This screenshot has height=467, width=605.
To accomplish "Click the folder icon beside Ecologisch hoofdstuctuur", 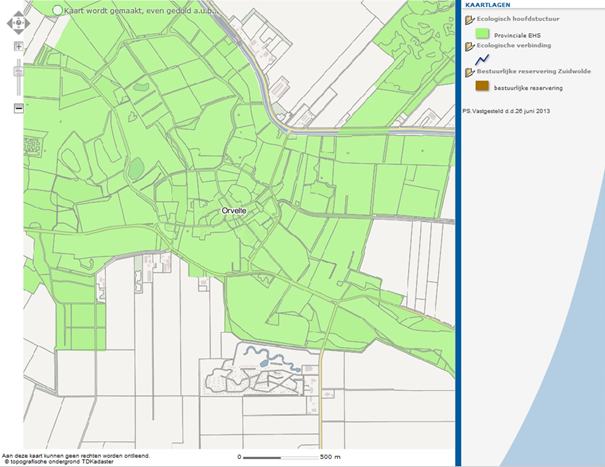I will 470,20.
